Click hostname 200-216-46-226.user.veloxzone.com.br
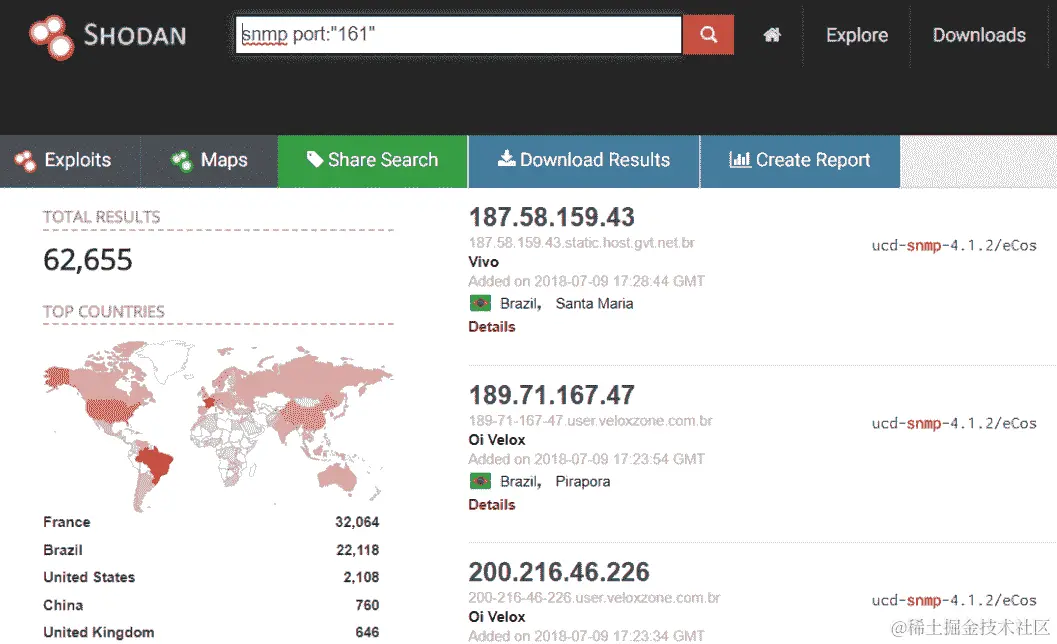Viewport: 1057px width, 644px height. coord(594,597)
